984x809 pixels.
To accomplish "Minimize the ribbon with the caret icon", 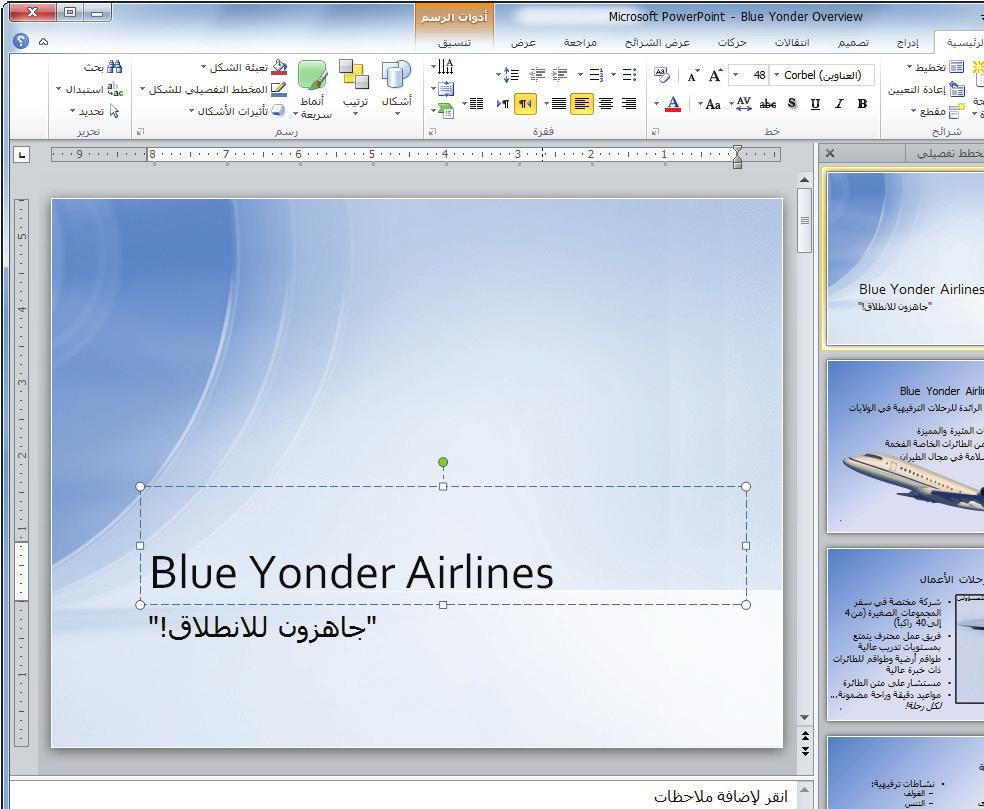I will [43, 42].
